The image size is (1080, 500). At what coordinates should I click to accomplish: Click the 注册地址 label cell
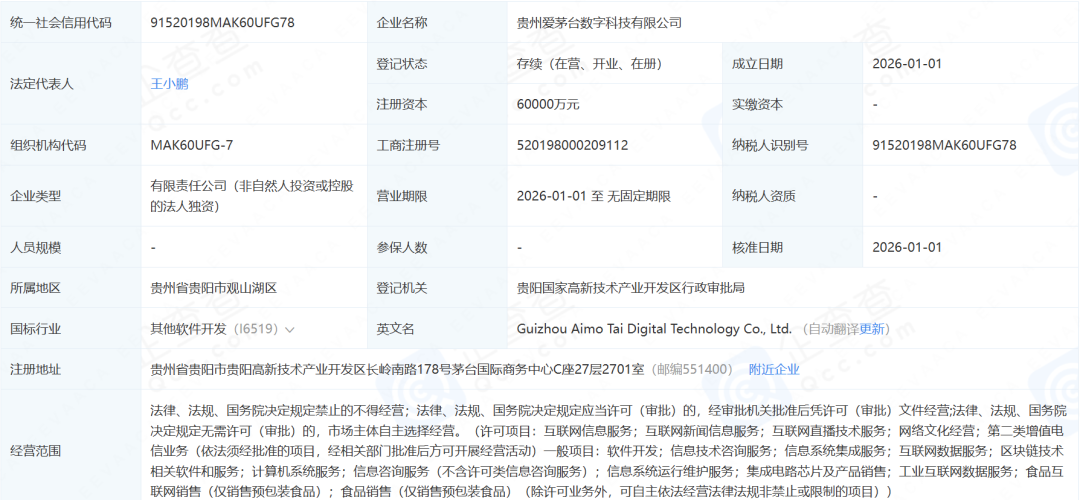(x=71, y=370)
